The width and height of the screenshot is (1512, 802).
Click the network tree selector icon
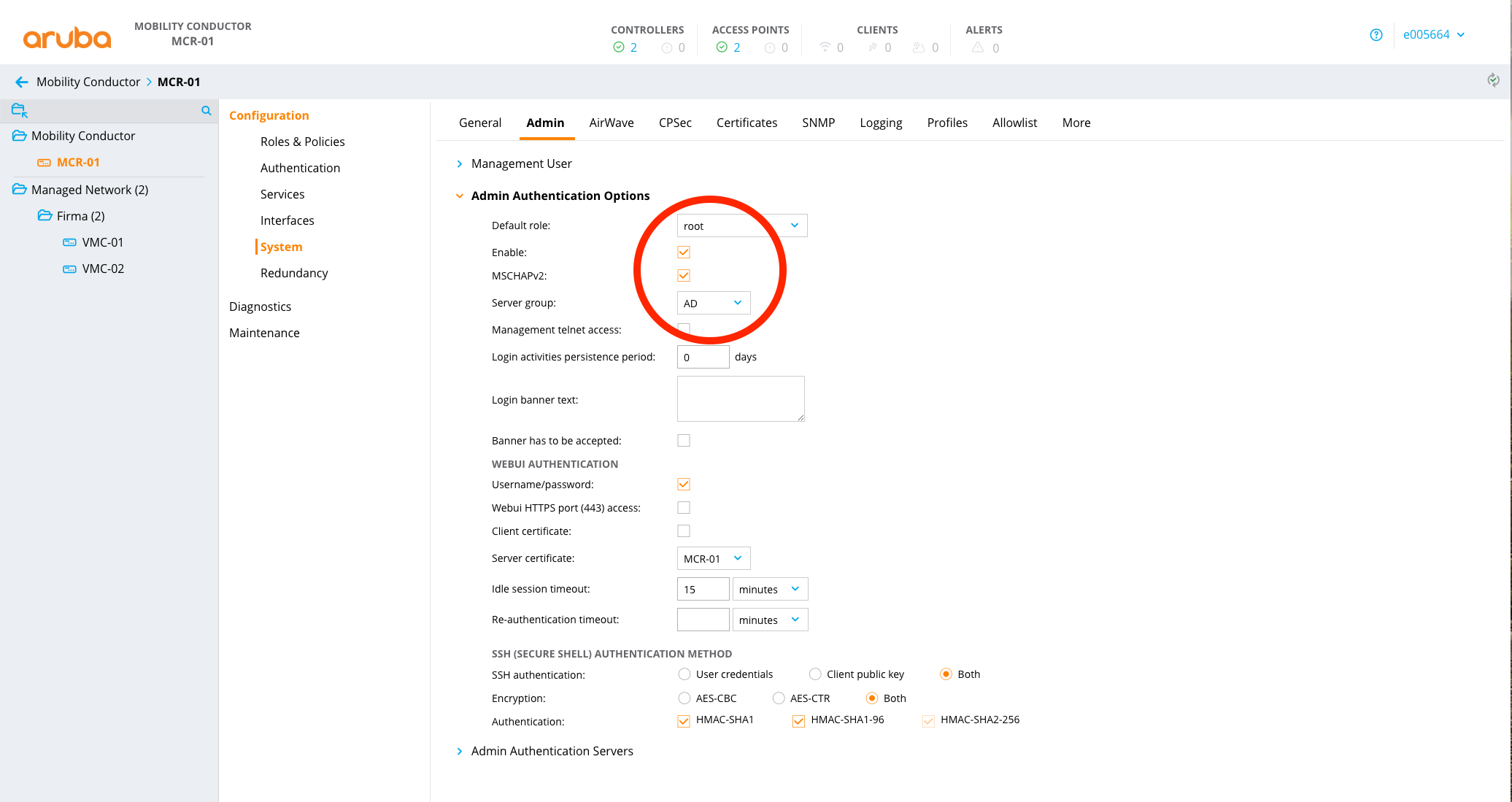(20, 111)
